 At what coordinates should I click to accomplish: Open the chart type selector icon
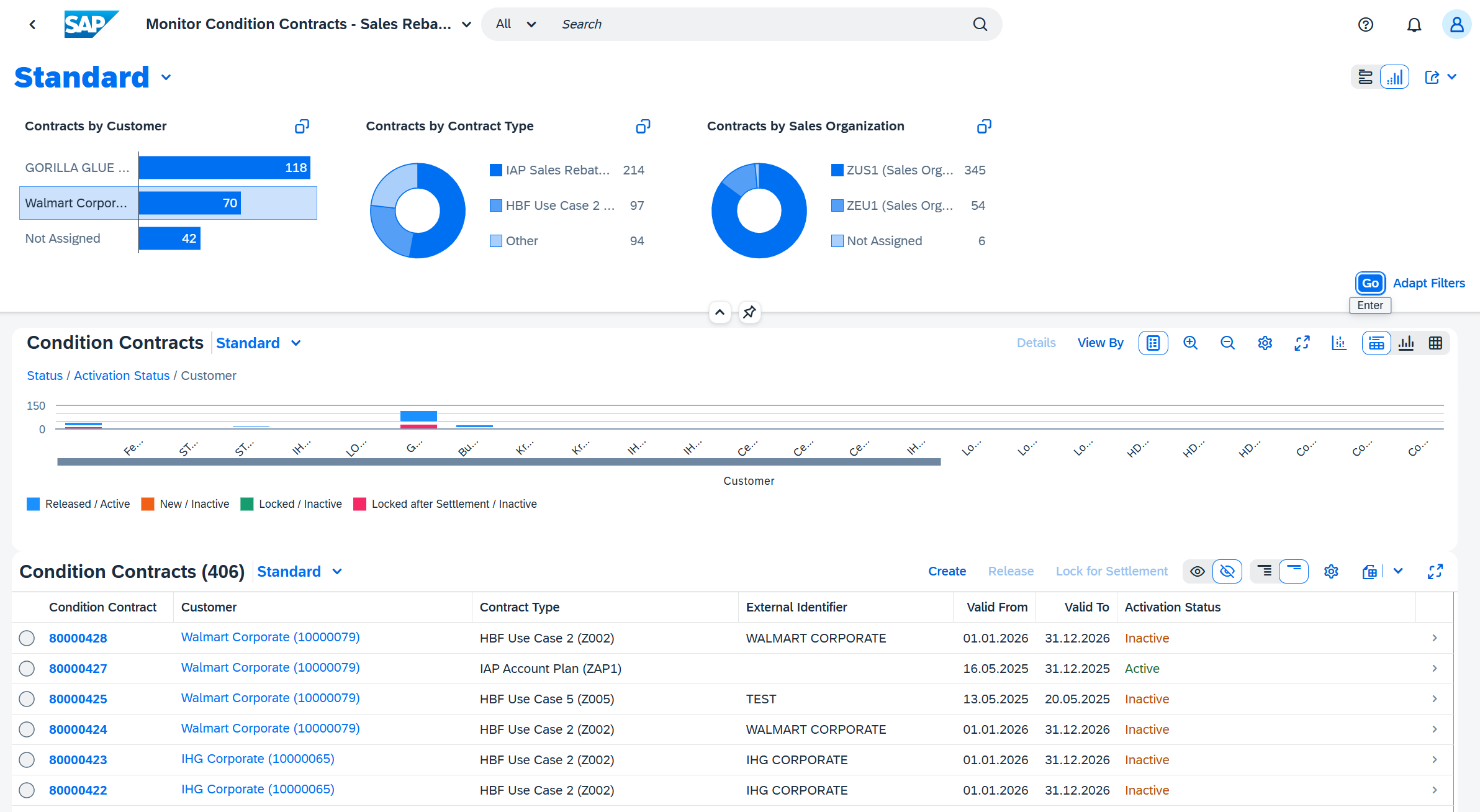coord(1339,343)
